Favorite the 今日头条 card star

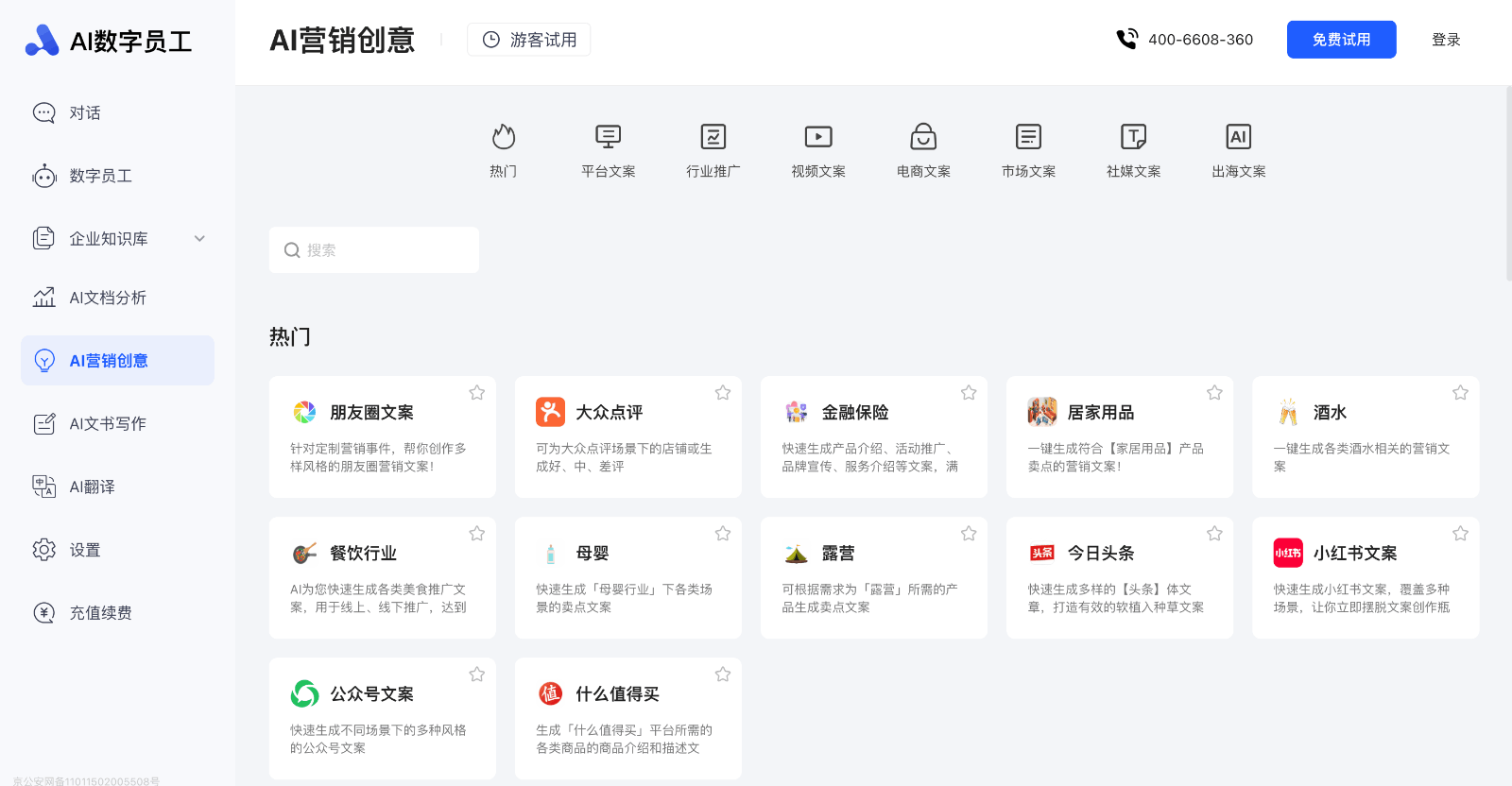click(x=1214, y=534)
